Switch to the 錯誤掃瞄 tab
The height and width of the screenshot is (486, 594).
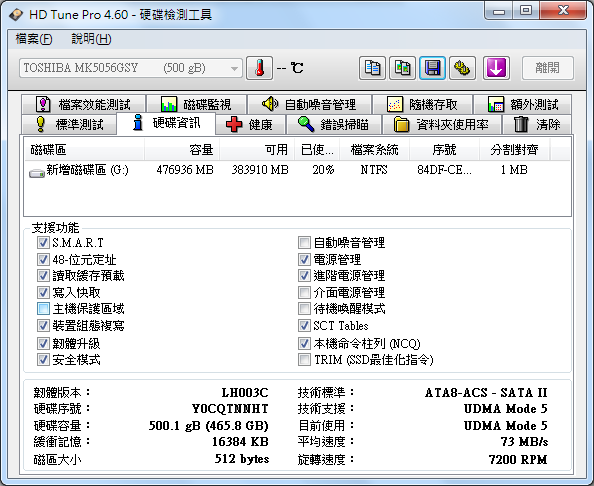(x=333, y=125)
